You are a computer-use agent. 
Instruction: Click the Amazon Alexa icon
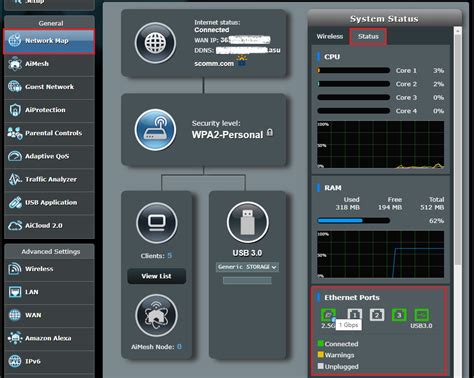[x=15, y=338]
